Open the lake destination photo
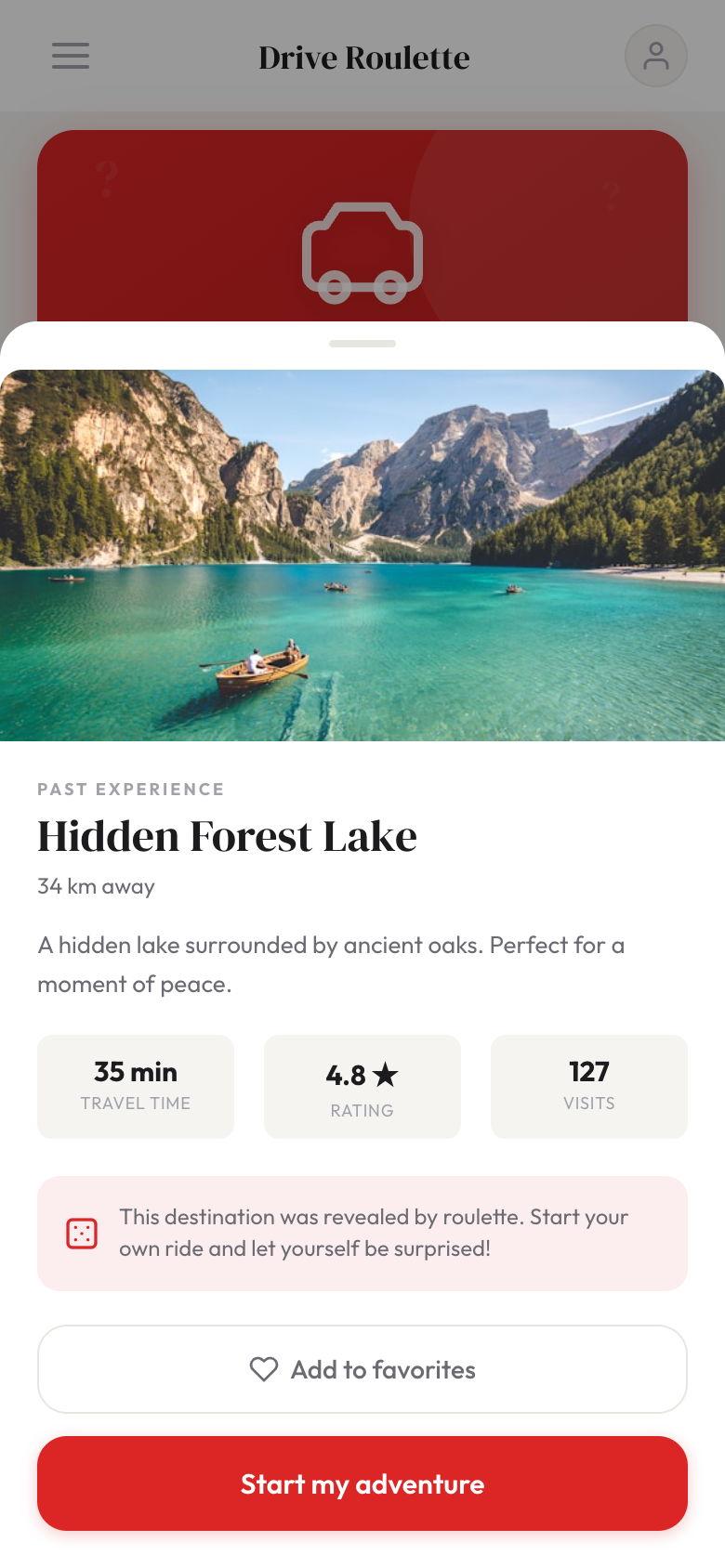Viewport: 725px width, 1568px height. pyautogui.click(x=362, y=555)
